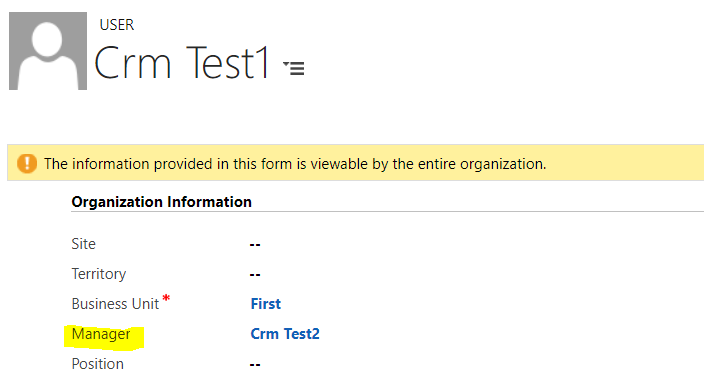Click the user profile avatar image
The height and width of the screenshot is (381, 704).
48,51
